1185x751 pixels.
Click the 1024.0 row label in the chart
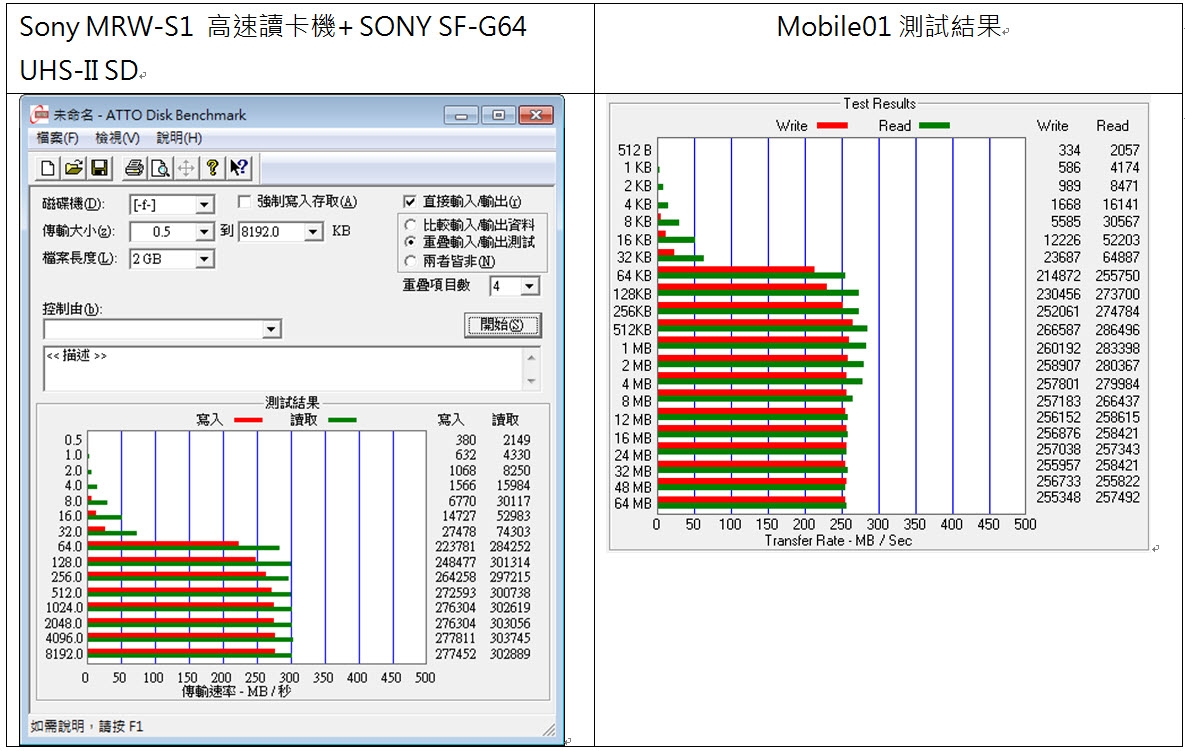pyautogui.click(x=63, y=608)
